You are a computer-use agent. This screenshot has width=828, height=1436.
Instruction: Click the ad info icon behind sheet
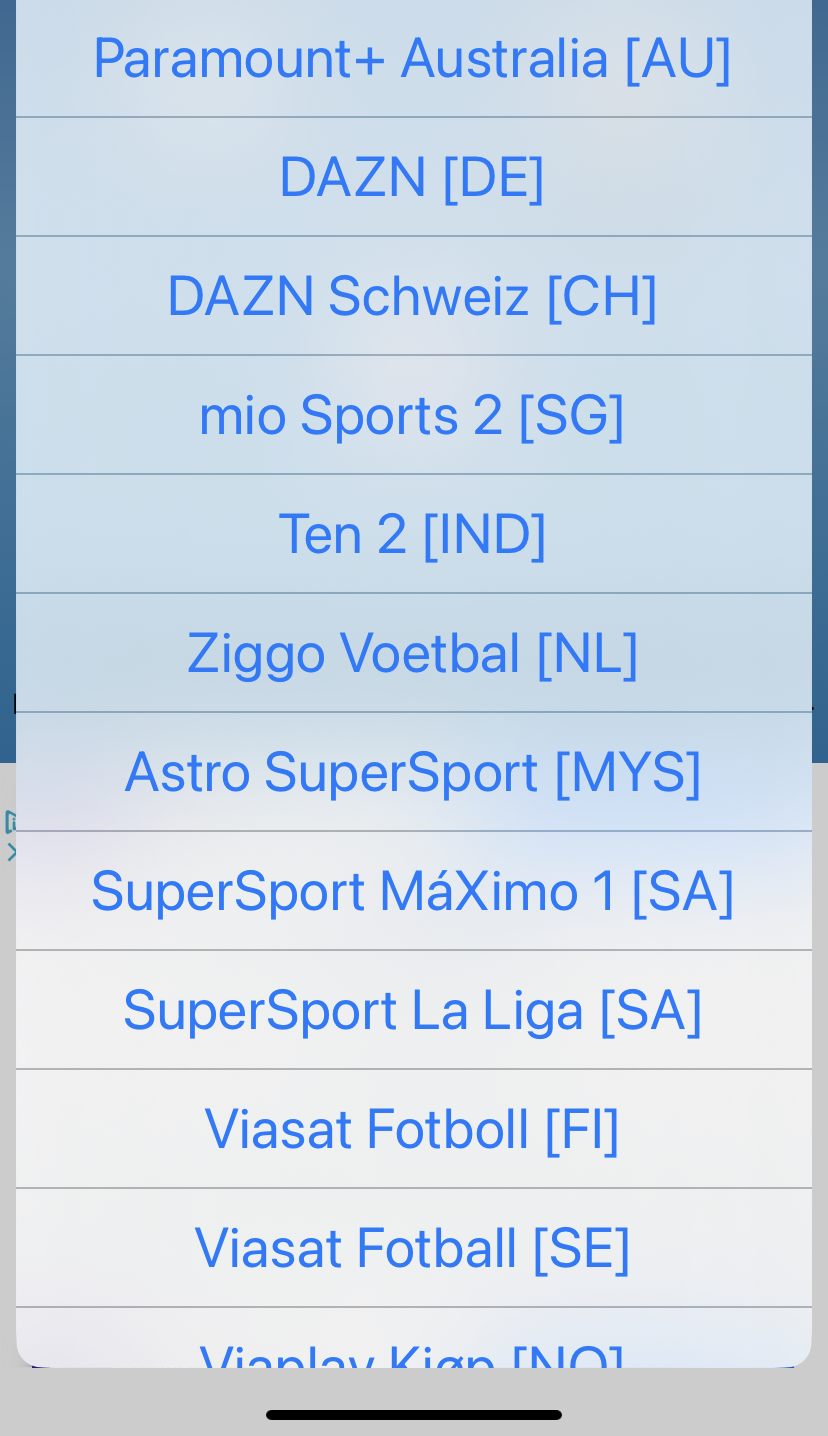click(x=9, y=822)
